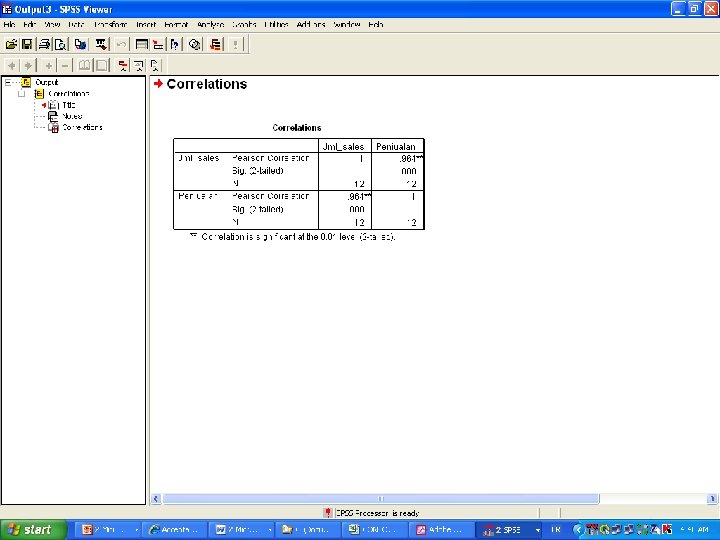This screenshot has height=540, width=720.
Task: Open the Add-ons menu
Action: 311,24
